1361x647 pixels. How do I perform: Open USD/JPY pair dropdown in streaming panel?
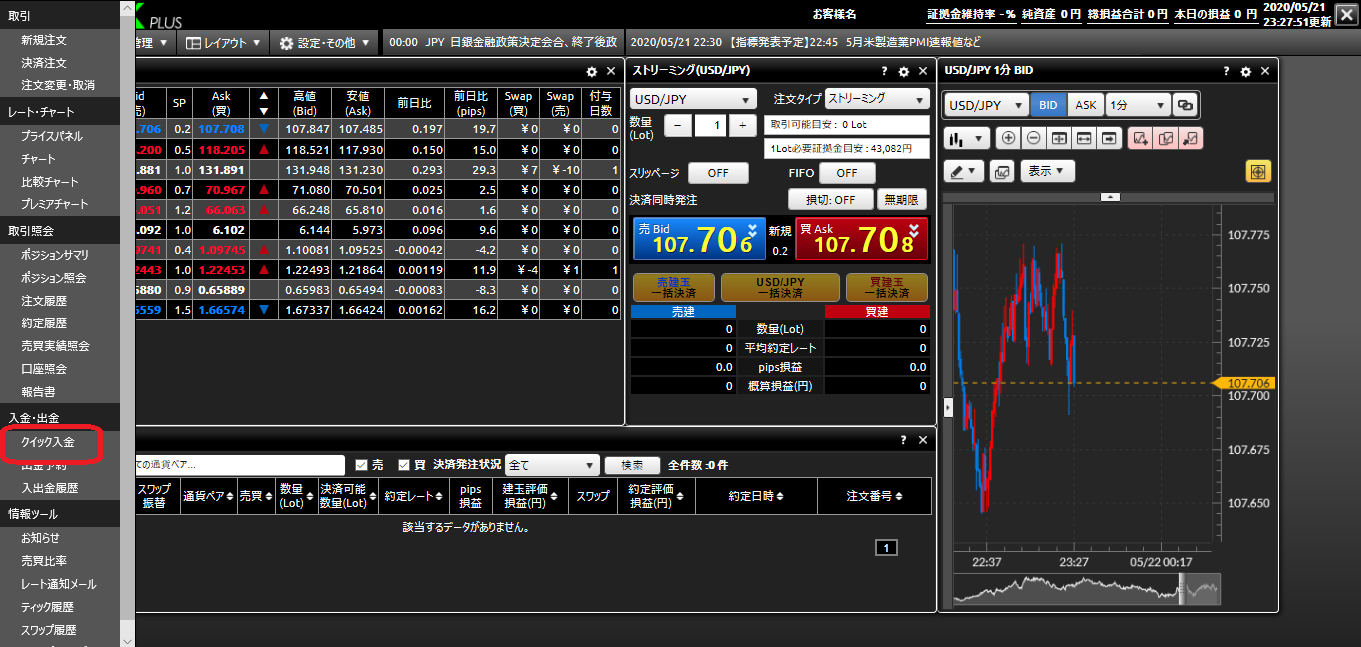pos(694,100)
